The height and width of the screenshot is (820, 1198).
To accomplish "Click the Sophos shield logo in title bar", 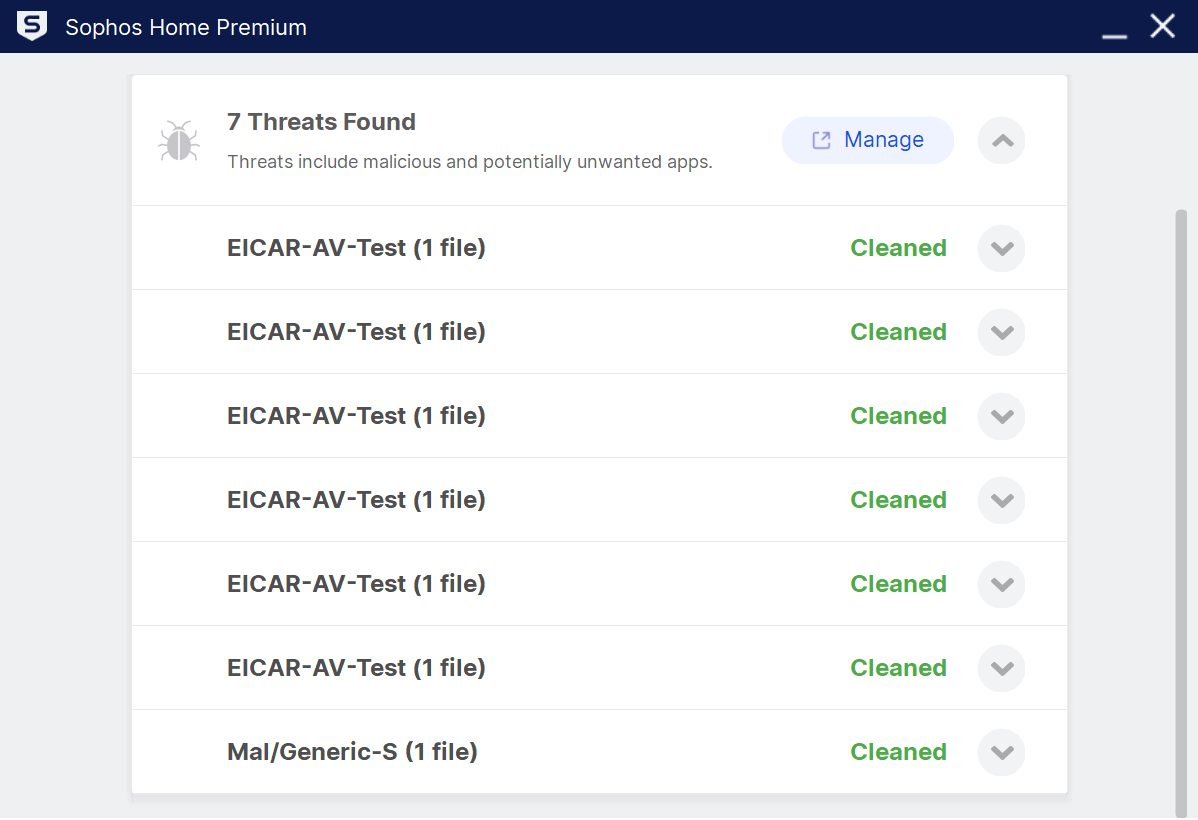I will [31, 26].
